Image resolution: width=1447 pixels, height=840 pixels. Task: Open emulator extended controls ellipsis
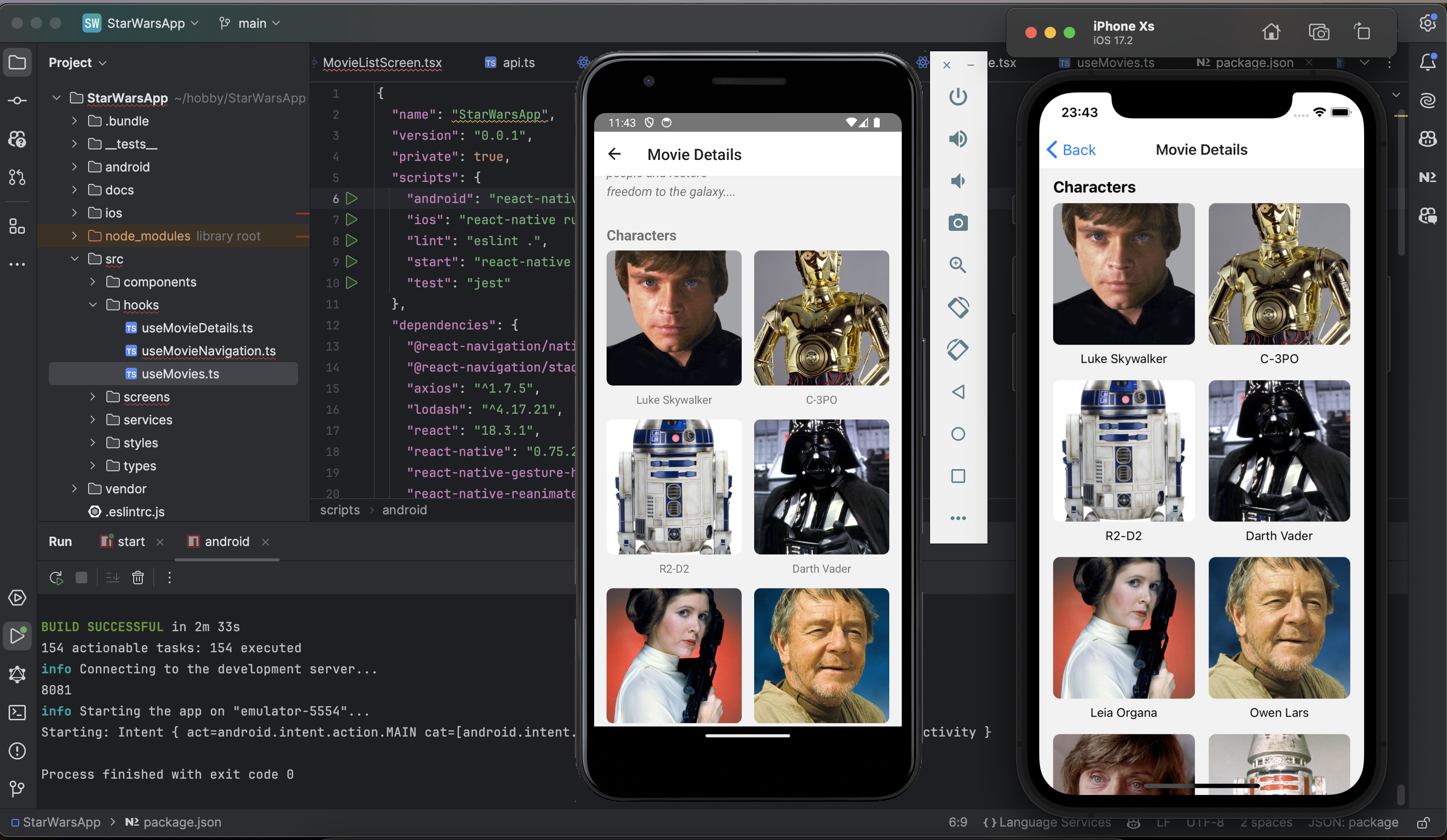pos(958,518)
